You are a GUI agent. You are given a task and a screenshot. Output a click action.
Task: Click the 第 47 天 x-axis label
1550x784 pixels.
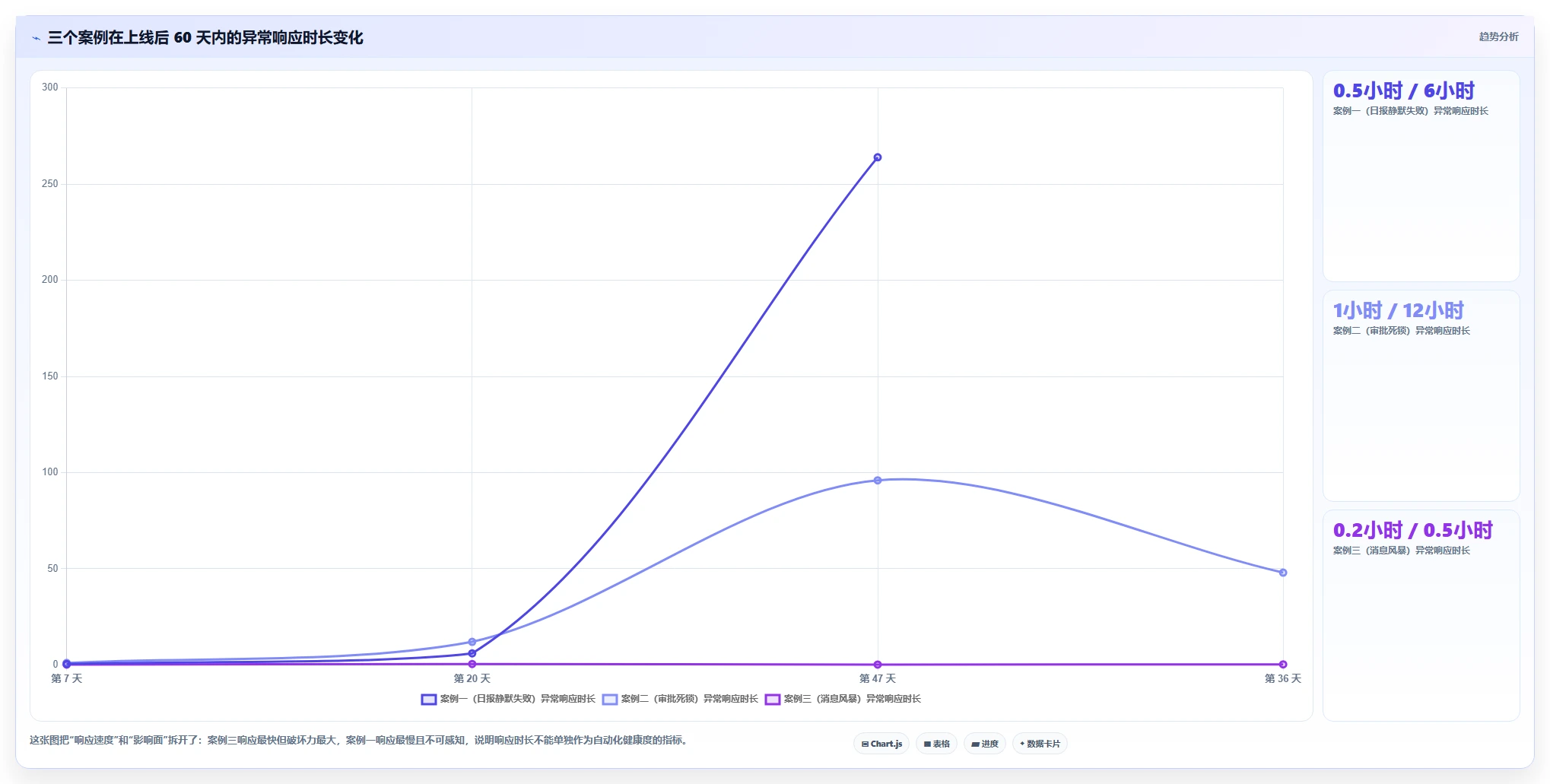point(877,678)
